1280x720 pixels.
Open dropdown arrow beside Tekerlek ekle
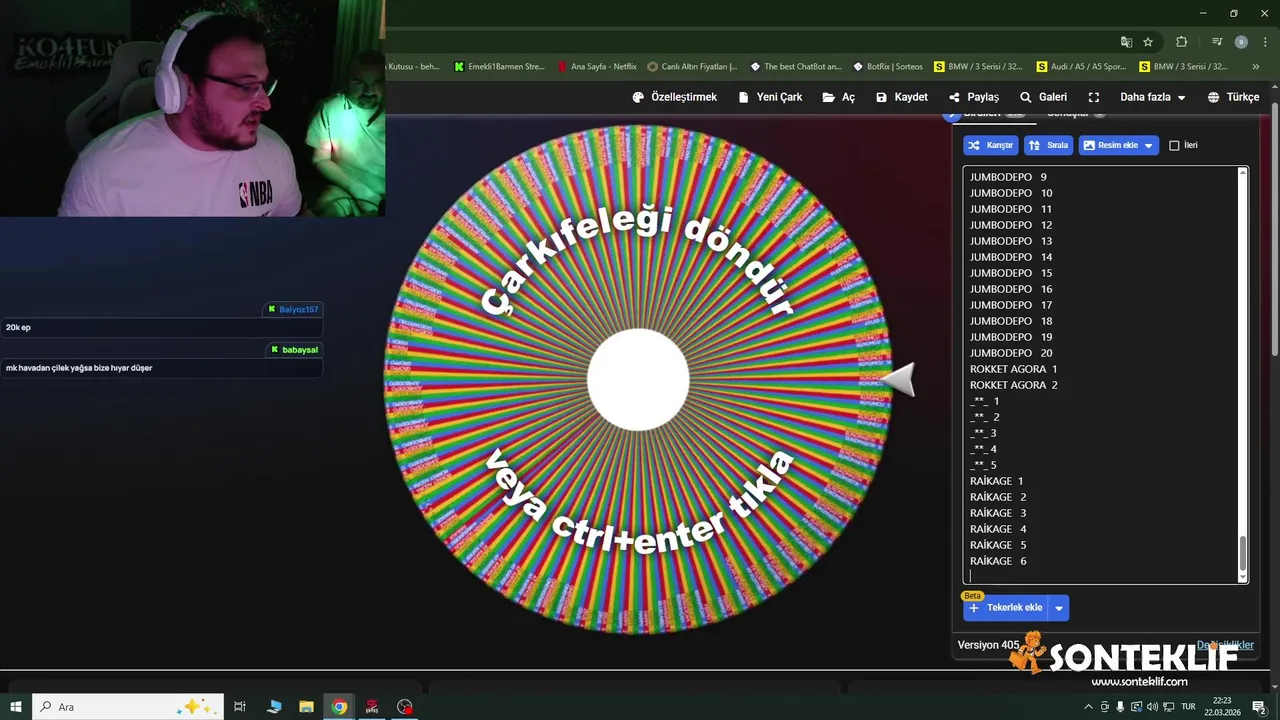(x=1059, y=608)
